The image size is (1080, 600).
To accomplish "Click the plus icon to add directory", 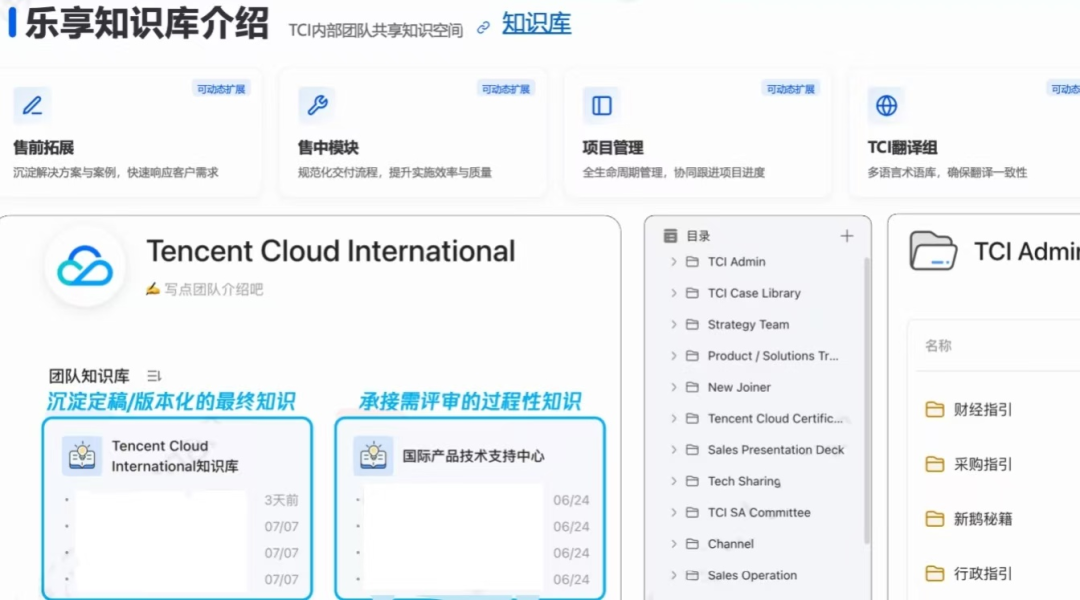I will click(847, 236).
